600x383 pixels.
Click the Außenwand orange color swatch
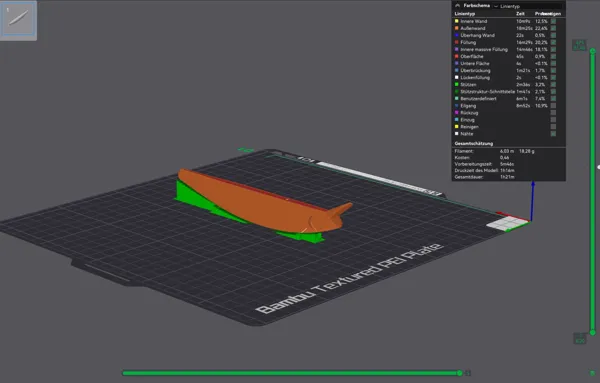pos(457,28)
